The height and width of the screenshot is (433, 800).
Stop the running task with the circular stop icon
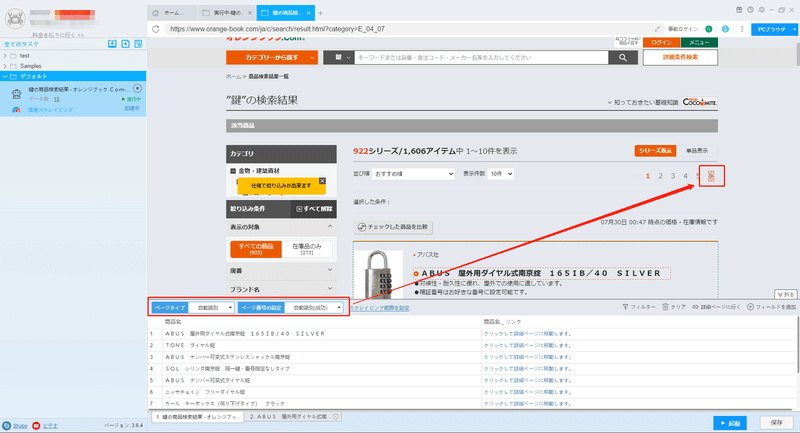click(137, 88)
